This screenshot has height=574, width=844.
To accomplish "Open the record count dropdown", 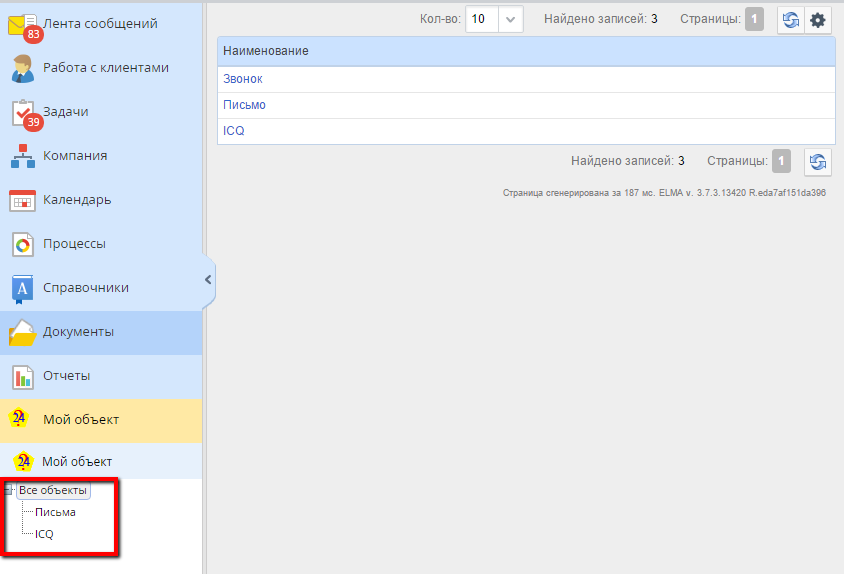I will [x=510, y=19].
